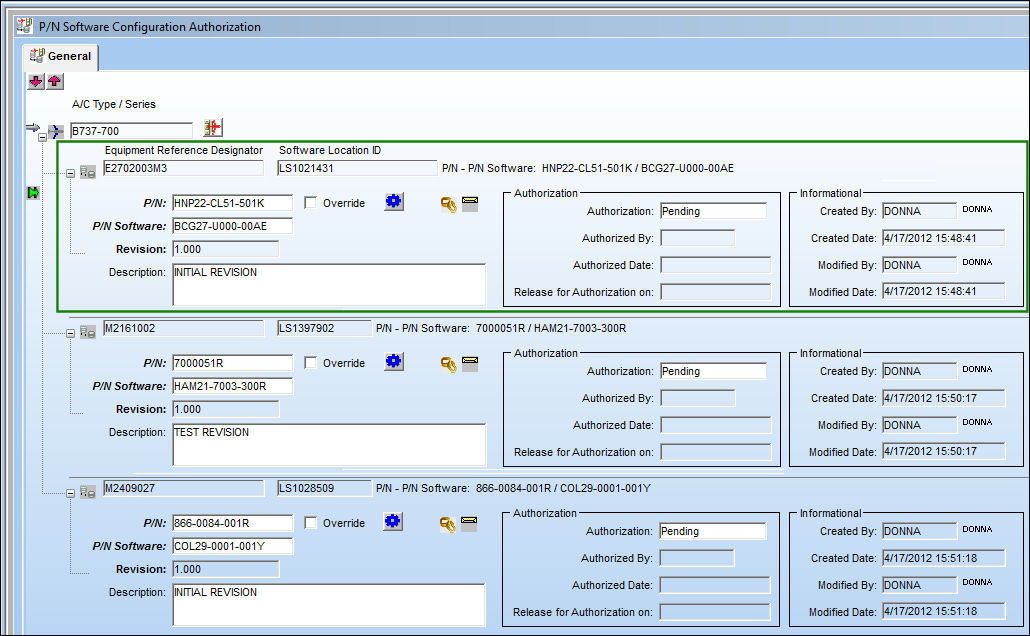Enable Override for P/N 866-0084-001R
The image size is (1030, 636).
tap(311, 522)
